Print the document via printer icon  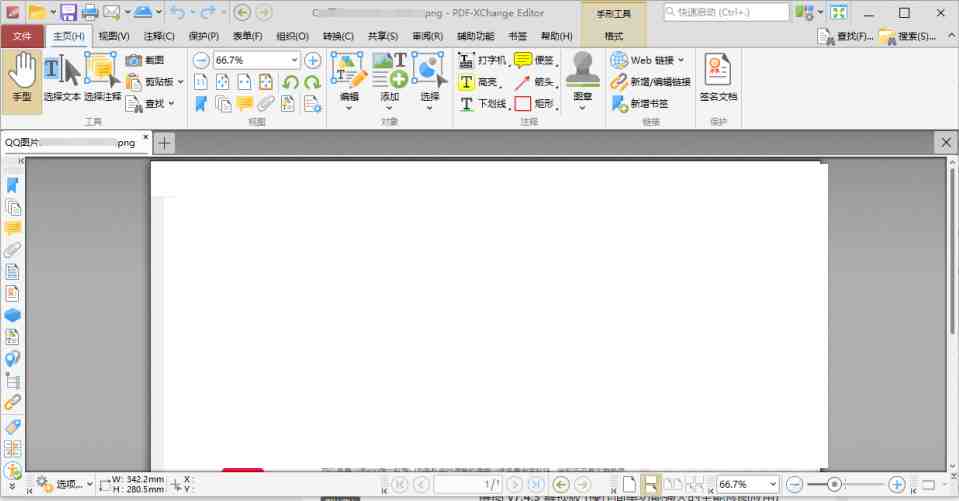90,12
